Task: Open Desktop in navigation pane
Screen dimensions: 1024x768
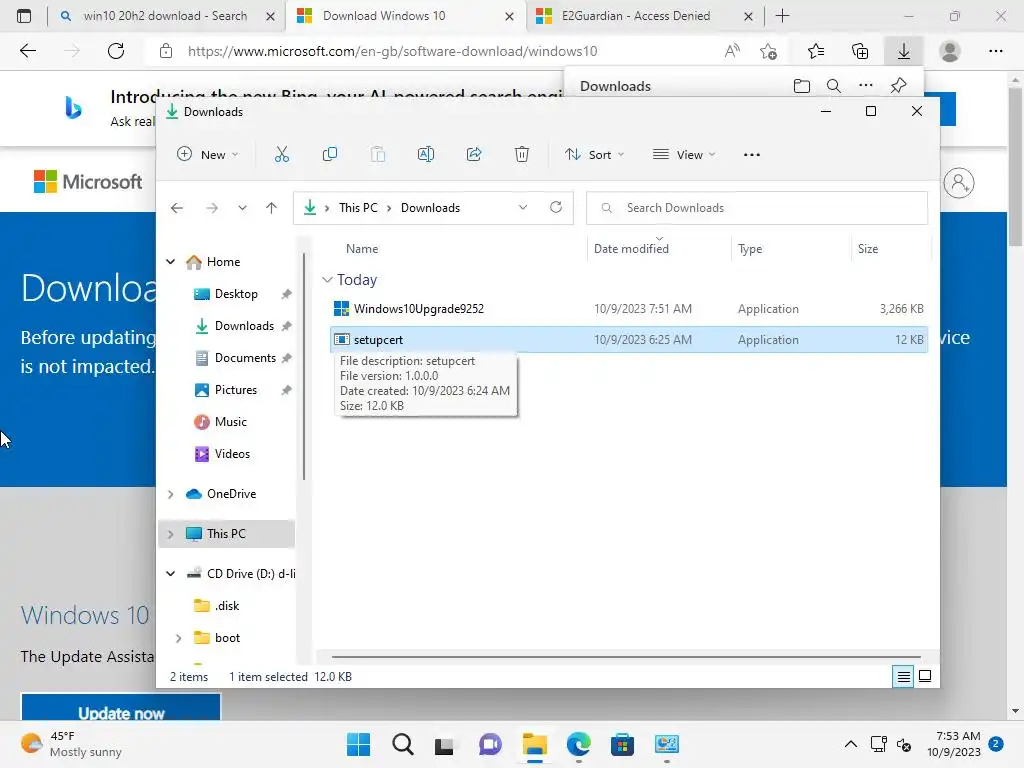Action: pos(236,294)
